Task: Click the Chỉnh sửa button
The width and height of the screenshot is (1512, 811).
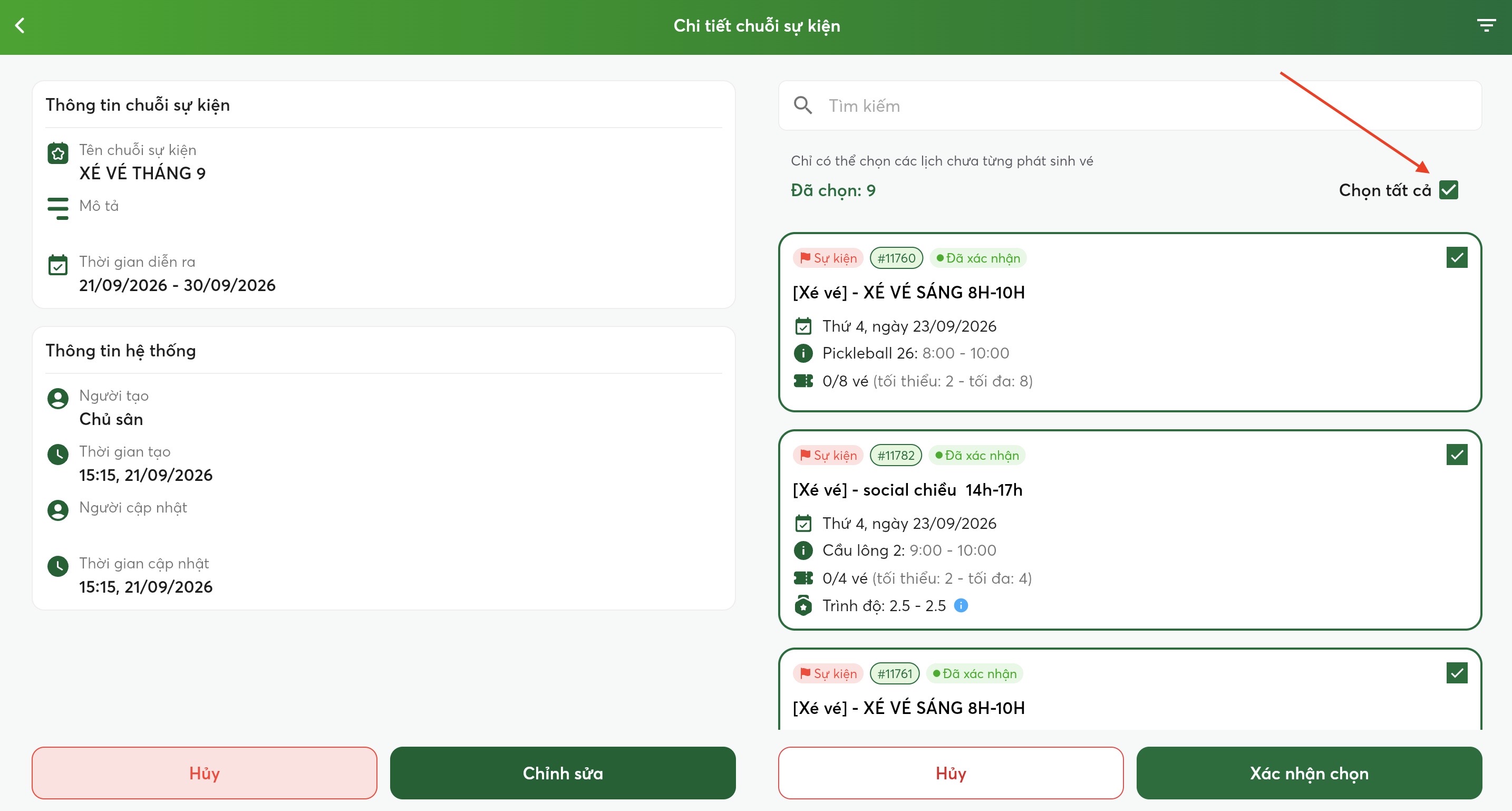Action: coord(563,773)
